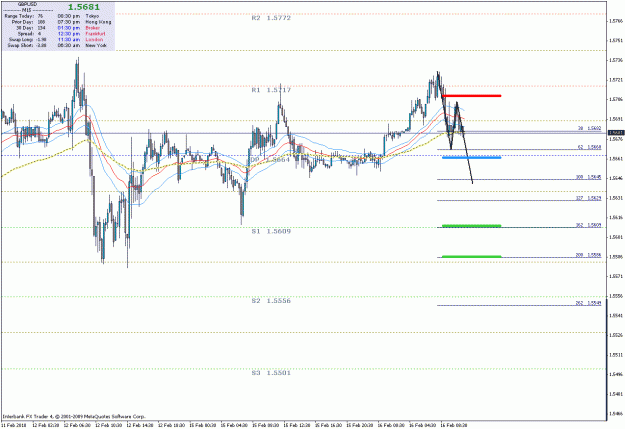The image size is (625, 429).
Task: Select the 12 Feb 14:30 time axis marker
Action: (140, 425)
